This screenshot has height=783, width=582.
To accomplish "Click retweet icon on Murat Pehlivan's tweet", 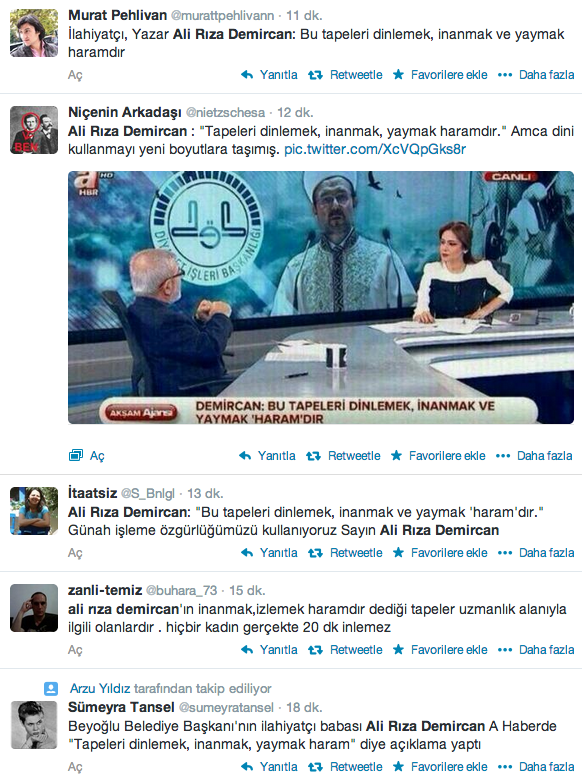I will point(315,75).
